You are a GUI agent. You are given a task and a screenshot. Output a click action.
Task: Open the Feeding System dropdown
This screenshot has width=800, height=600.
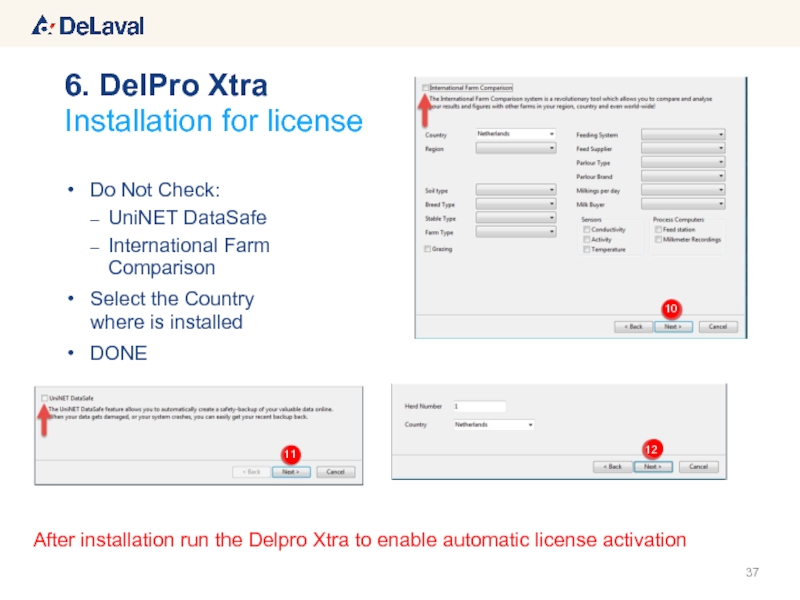tap(683, 135)
